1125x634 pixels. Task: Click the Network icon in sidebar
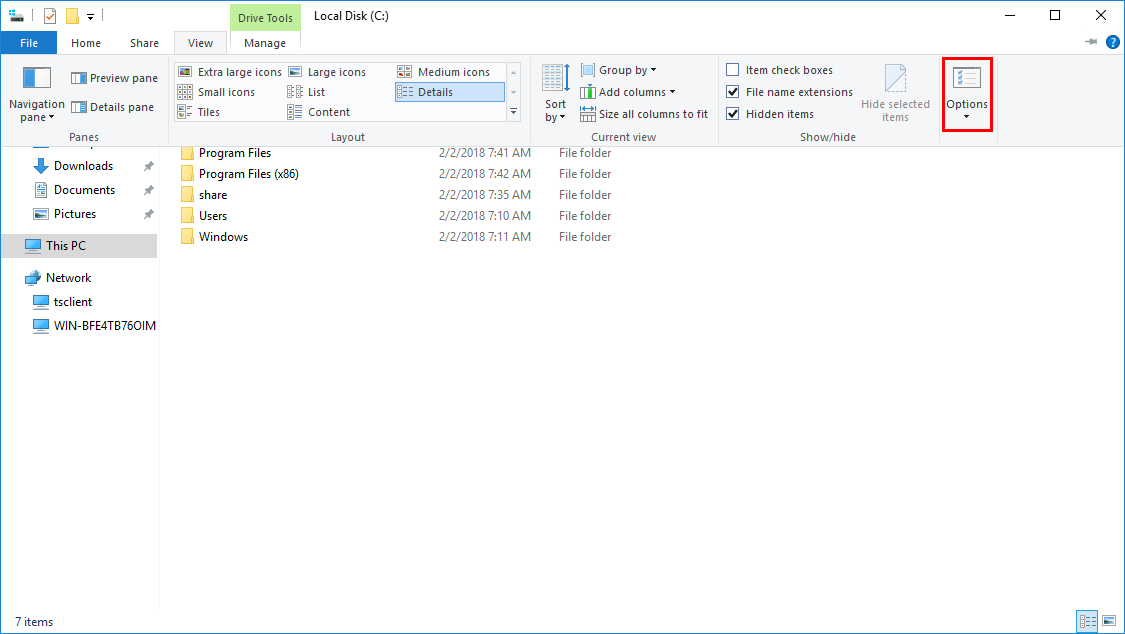(x=33, y=278)
